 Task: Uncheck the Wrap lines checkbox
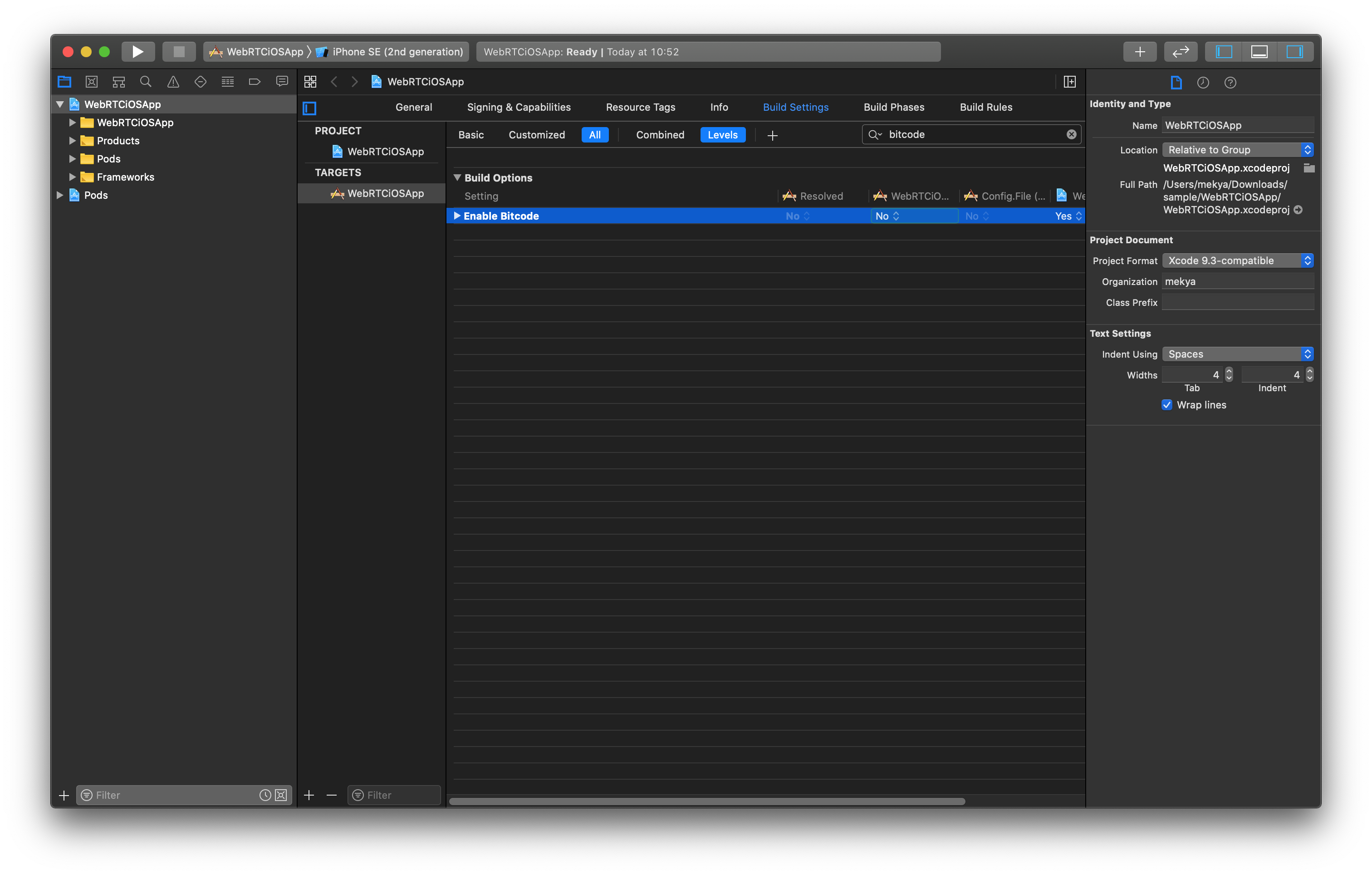pyautogui.click(x=1167, y=405)
